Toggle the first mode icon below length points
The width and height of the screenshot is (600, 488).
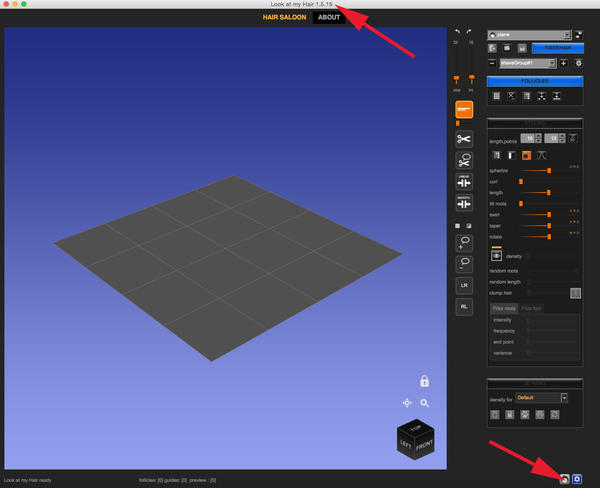pos(496,155)
